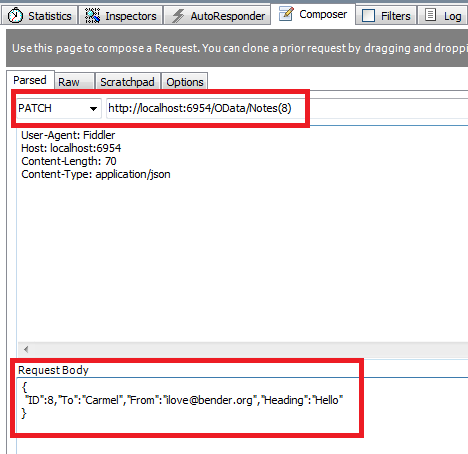Select the Options tab
This screenshot has width=468, height=454.
pyautogui.click(x=185, y=82)
